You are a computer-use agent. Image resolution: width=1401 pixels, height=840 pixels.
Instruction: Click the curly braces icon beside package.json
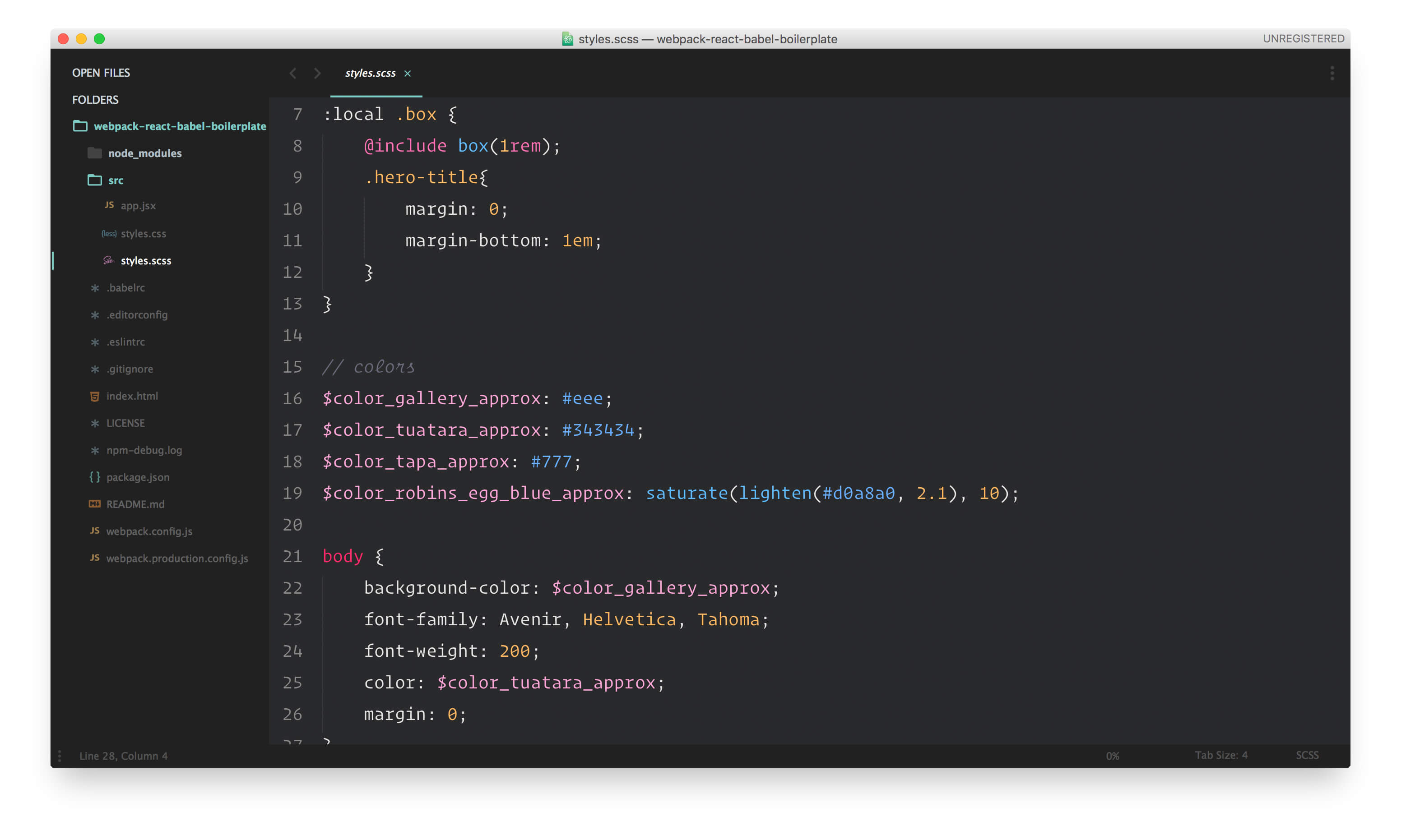pyautogui.click(x=95, y=477)
